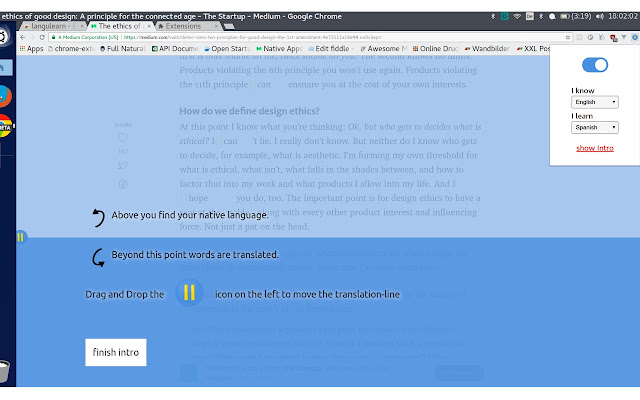This screenshot has height=400, width=640.
Task: Click the address bar URL field
Action: (x=310, y=37)
